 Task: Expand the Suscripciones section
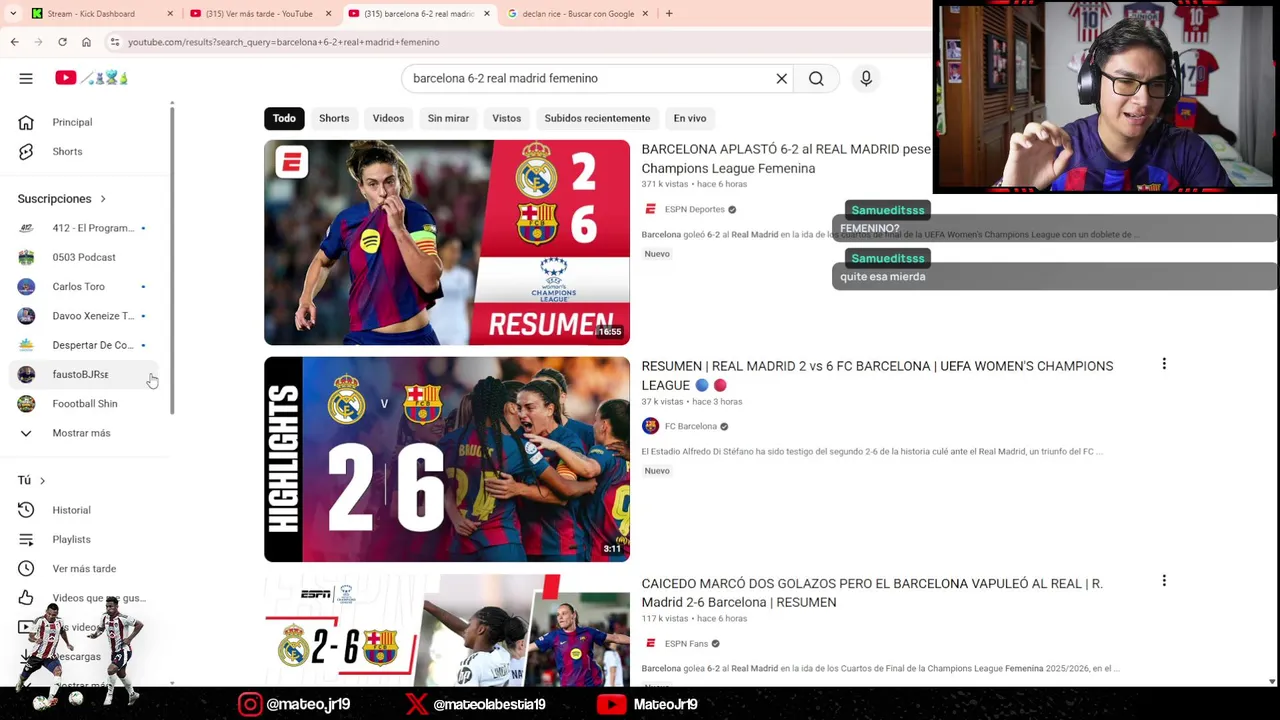[x=62, y=199]
